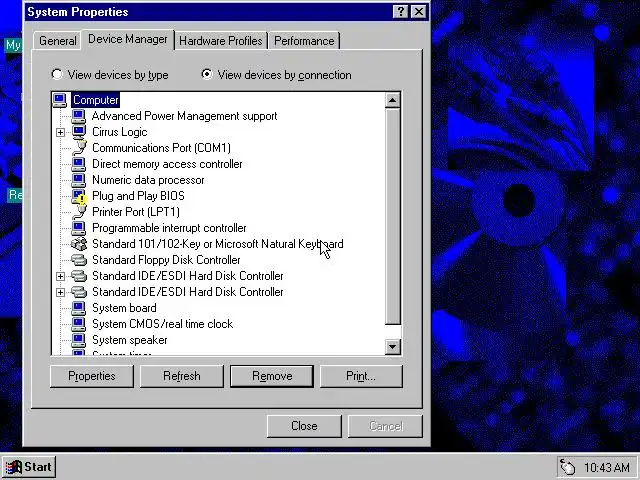
Task: Click the Refresh button
Action: click(x=182, y=376)
